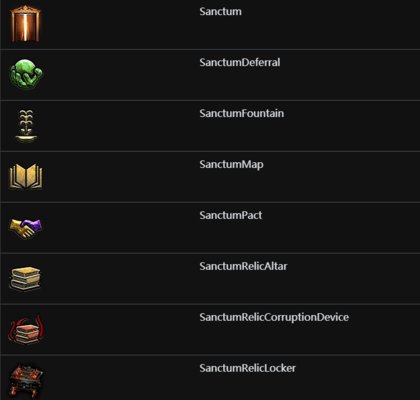
Task: Select the SanctumDeferral table row
Action: pos(210,75)
